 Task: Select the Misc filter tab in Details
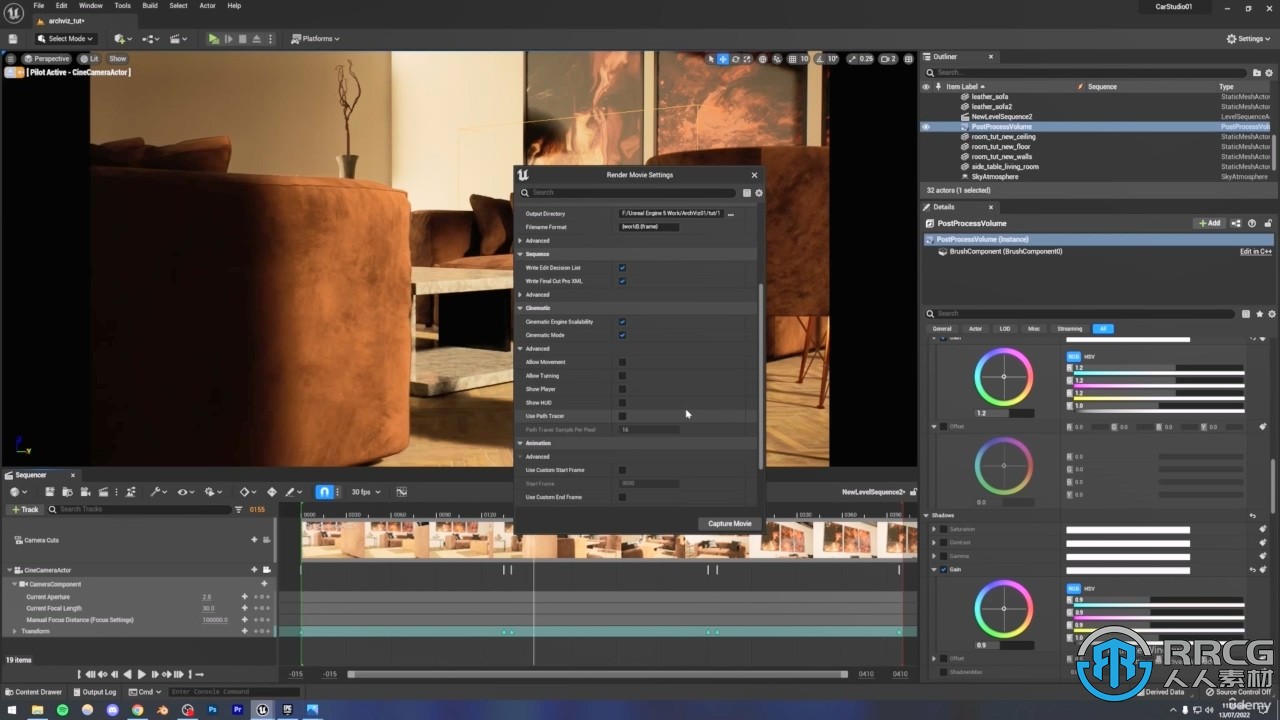tap(1034, 329)
